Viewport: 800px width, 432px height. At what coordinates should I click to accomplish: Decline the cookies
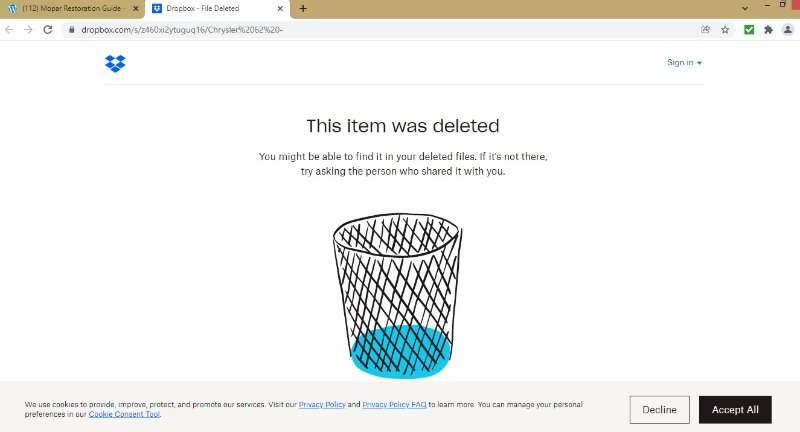[659, 410]
